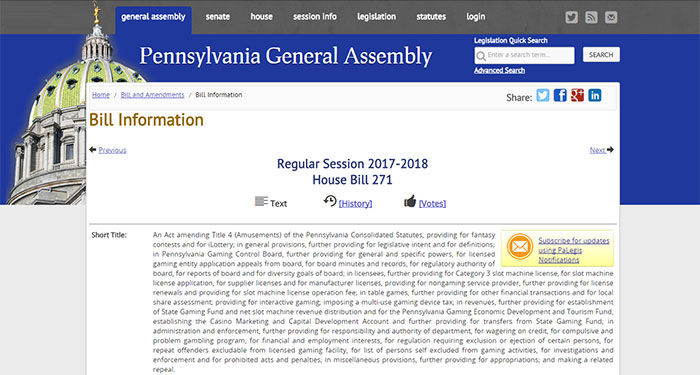The width and height of the screenshot is (700, 375).
Task: Click the Text label beside the lines icon
Action: point(278,204)
